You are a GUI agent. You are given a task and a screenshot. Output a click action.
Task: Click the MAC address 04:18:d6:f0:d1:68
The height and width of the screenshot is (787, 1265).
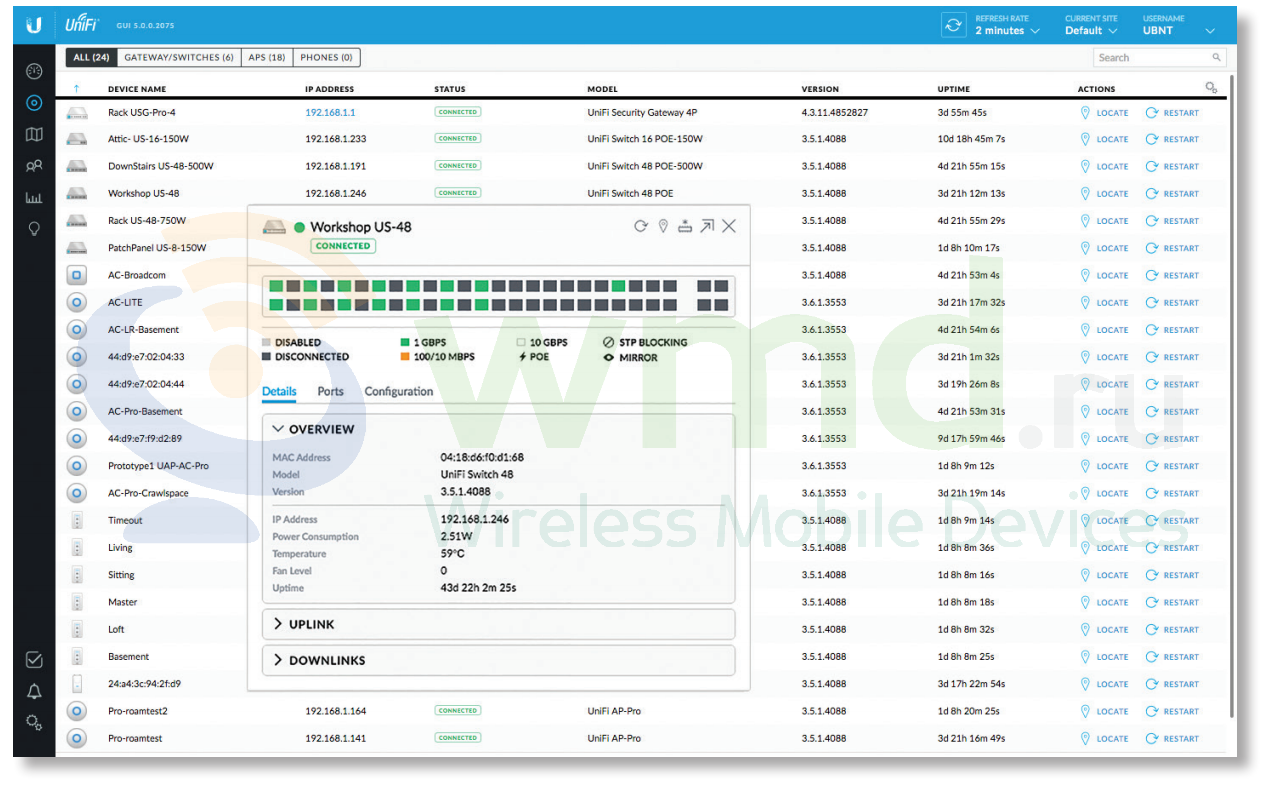(x=482, y=457)
